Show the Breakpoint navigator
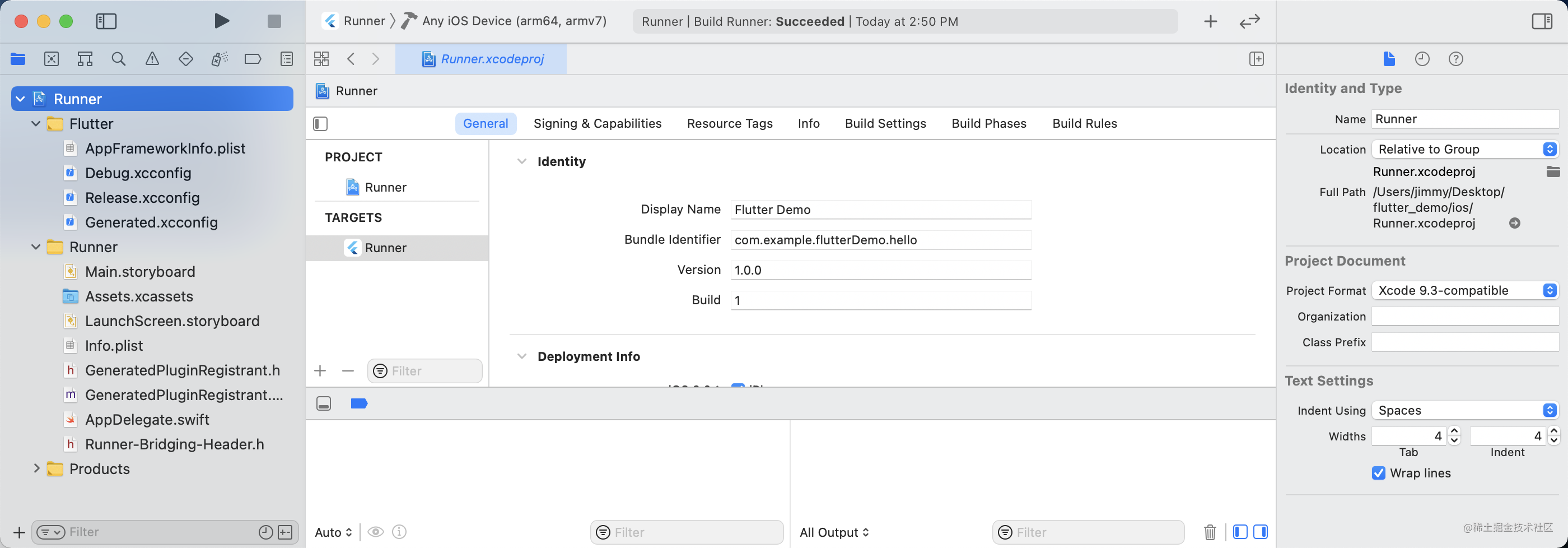The image size is (1568, 548). coord(253,59)
